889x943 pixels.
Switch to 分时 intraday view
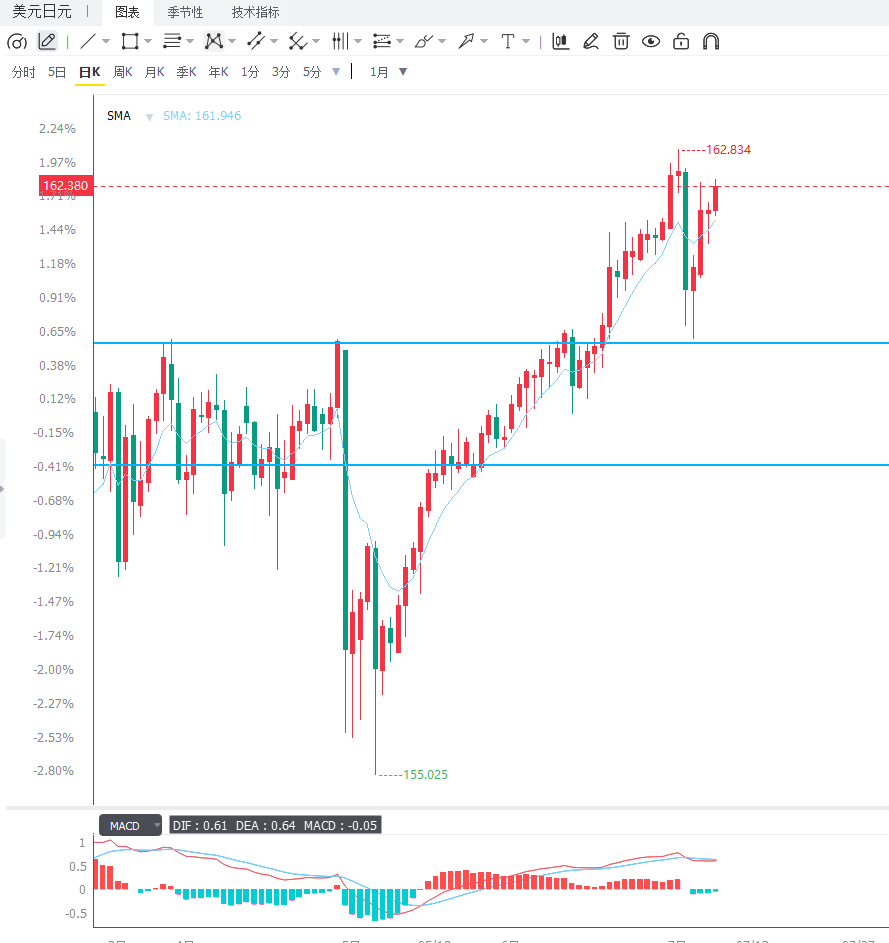(23, 72)
